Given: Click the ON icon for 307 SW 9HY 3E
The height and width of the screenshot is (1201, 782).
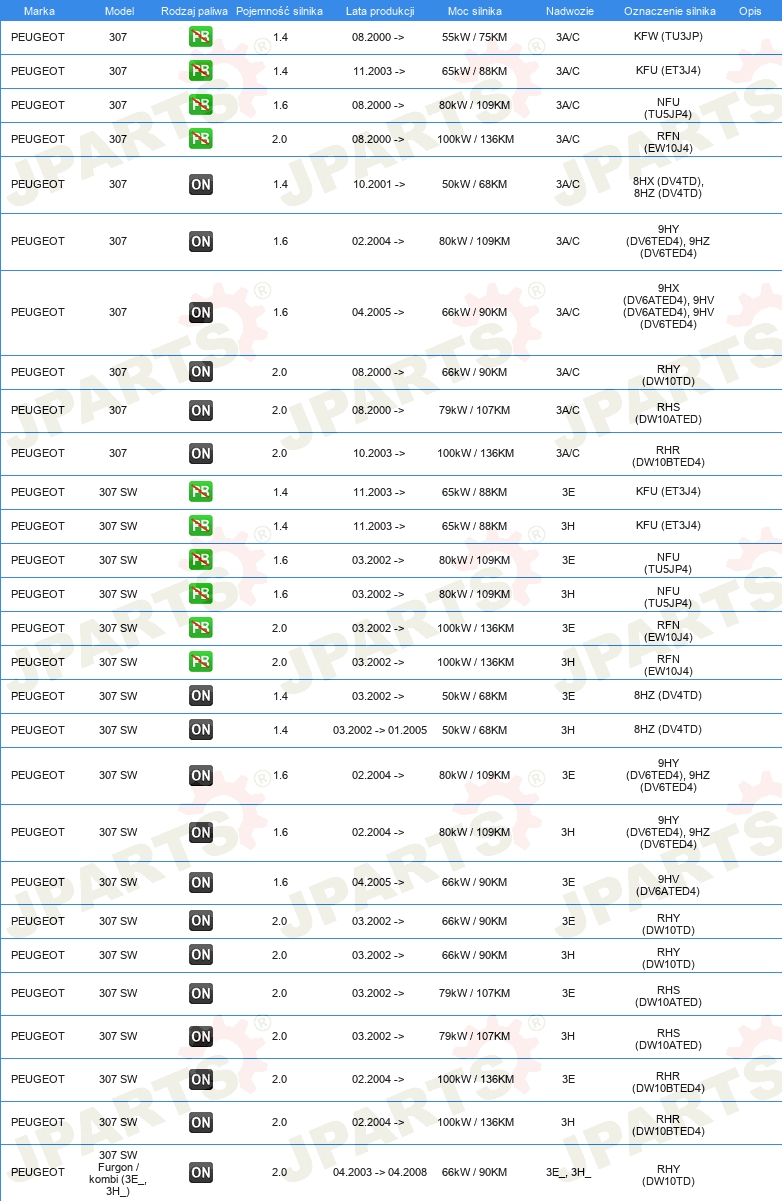Looking at the screenshot, I should tap(201, 775).
